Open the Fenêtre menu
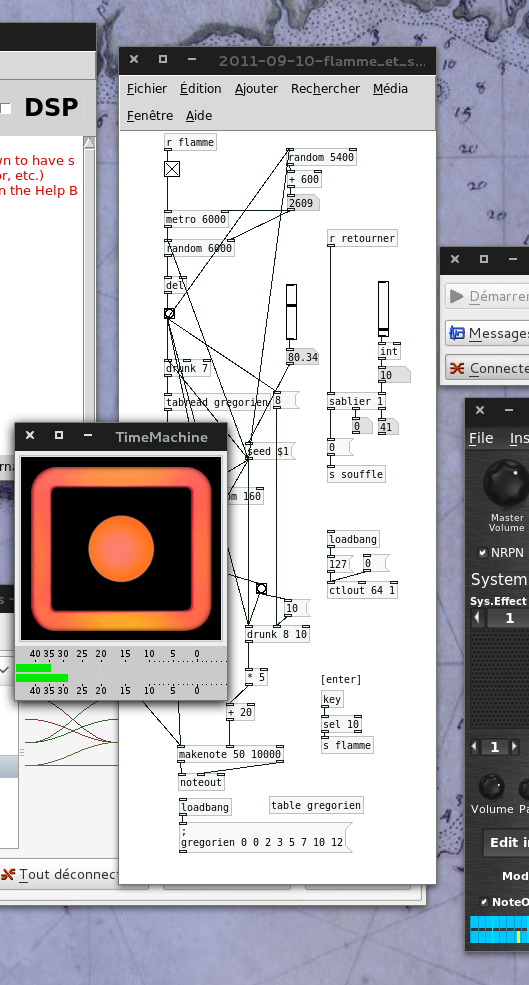529x985 pixels. click(x=150, y=116)
